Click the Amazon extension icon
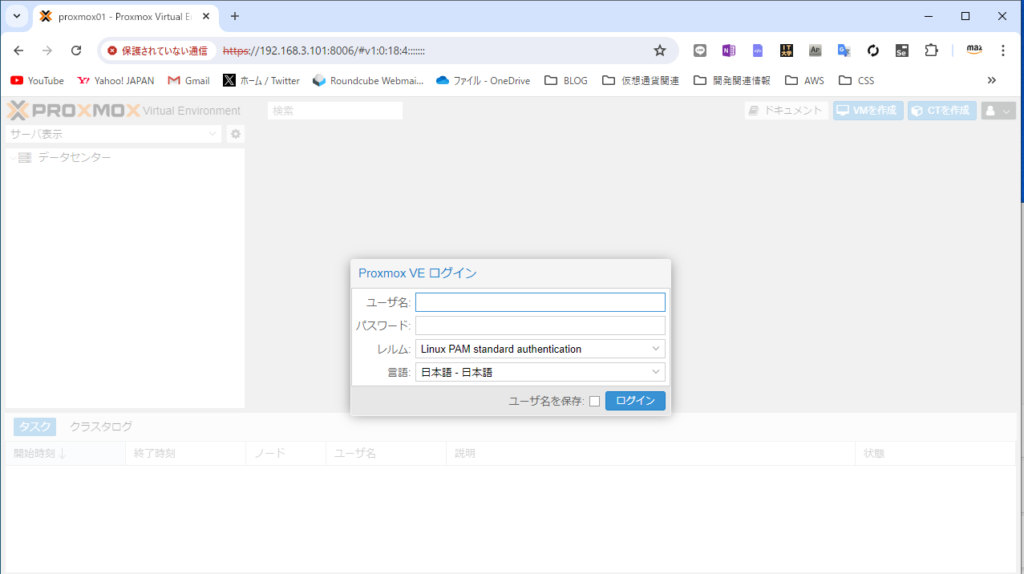1024x574 pixels. (973, 50)
